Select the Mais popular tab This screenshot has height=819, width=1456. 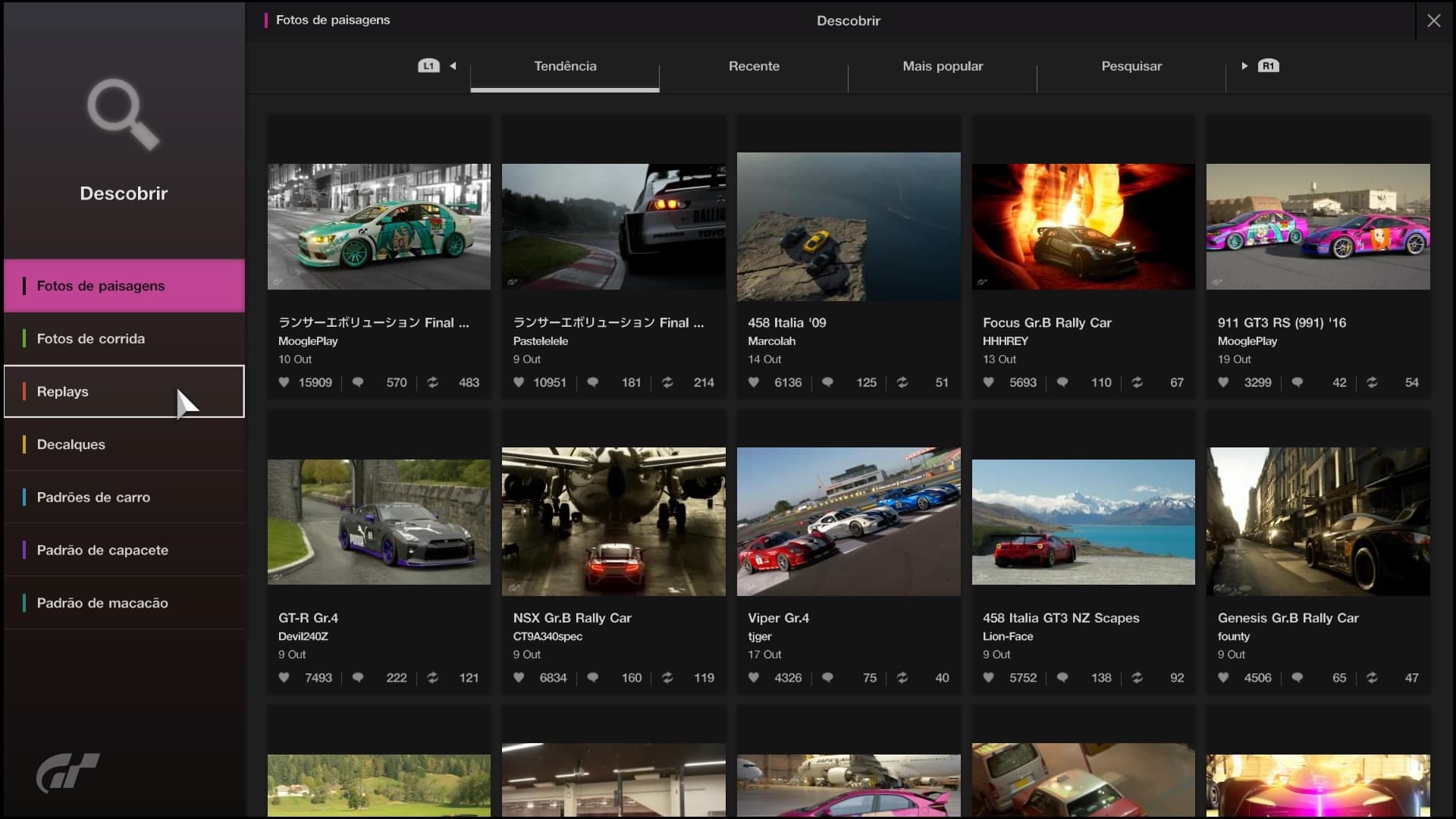[943, 66]
